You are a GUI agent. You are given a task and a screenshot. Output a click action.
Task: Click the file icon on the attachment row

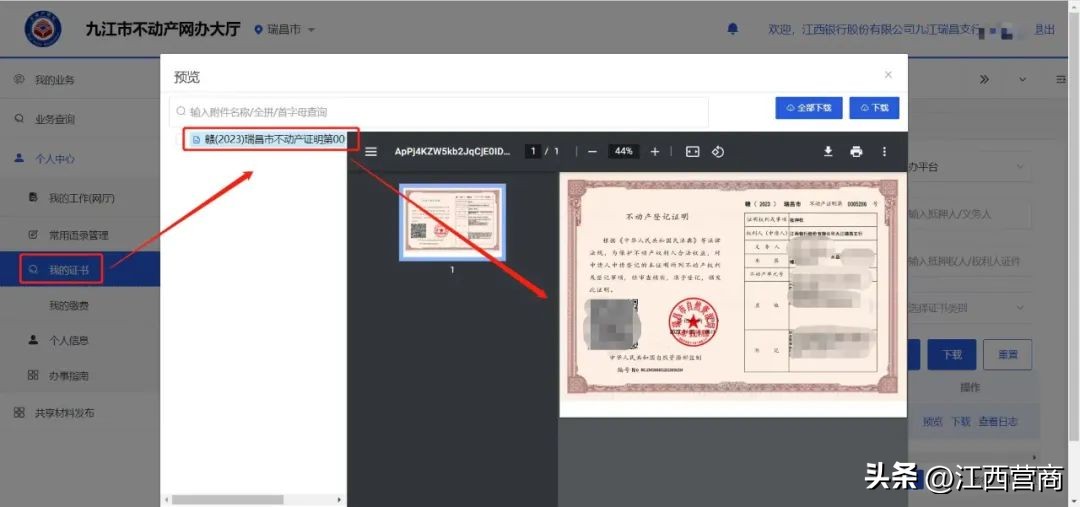[196, 140]
